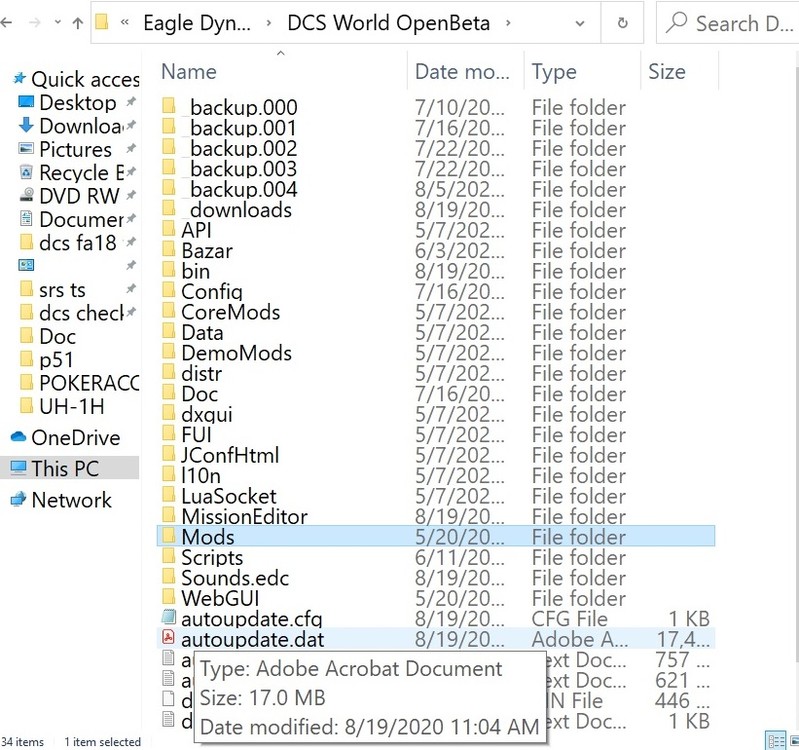The image size is (799, 750).
Task: Click the Scripts folder icon
Action: [169, 556]
